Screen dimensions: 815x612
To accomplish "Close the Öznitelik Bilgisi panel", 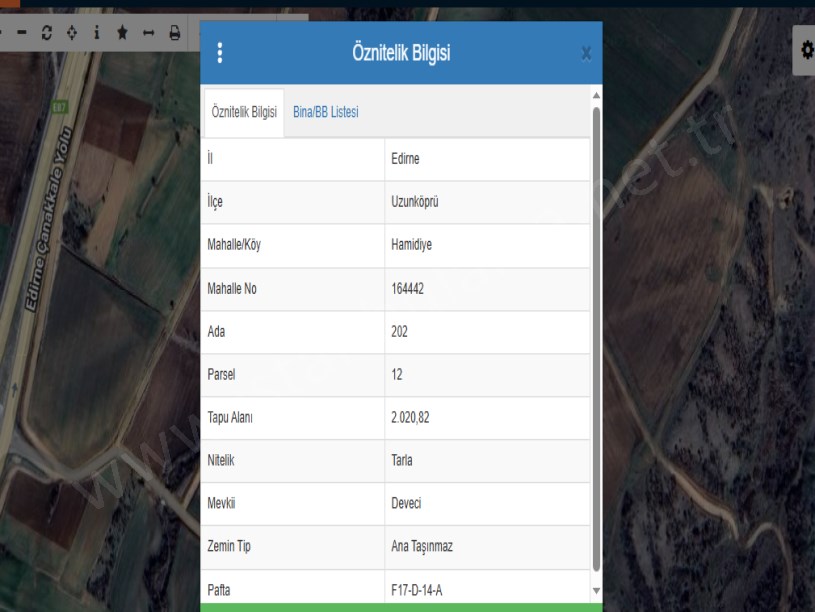I will (x=586, y=53).
